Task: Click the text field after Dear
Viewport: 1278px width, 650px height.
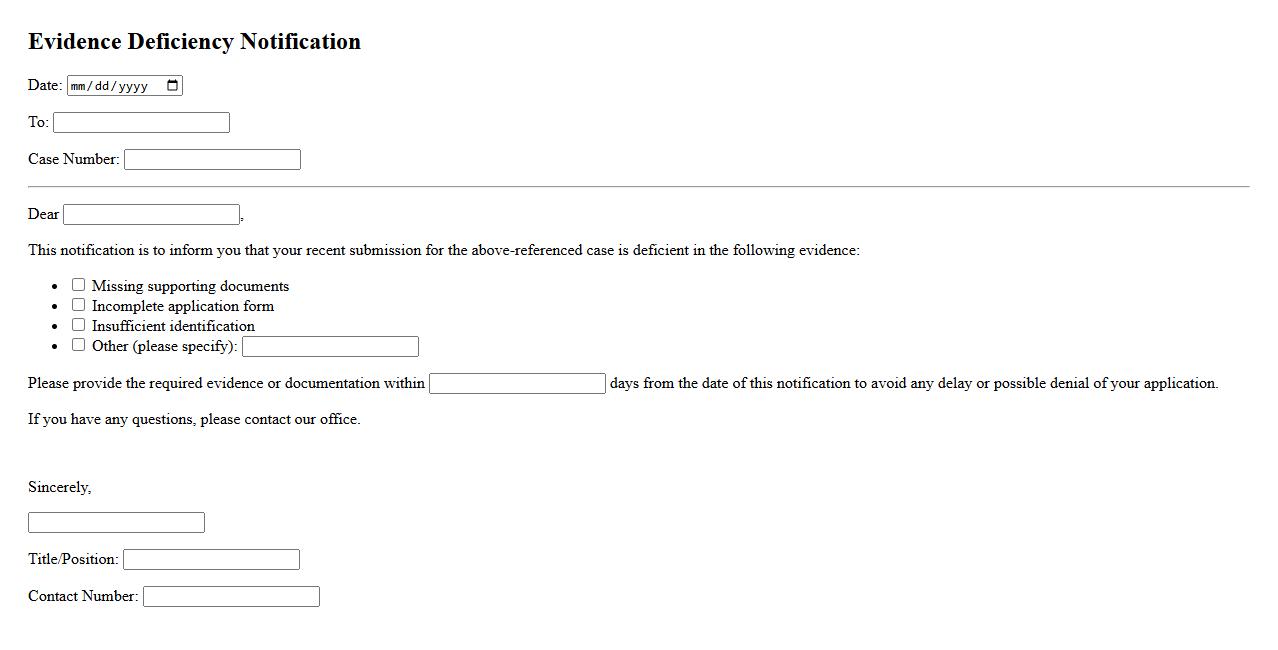Action: 151,215
